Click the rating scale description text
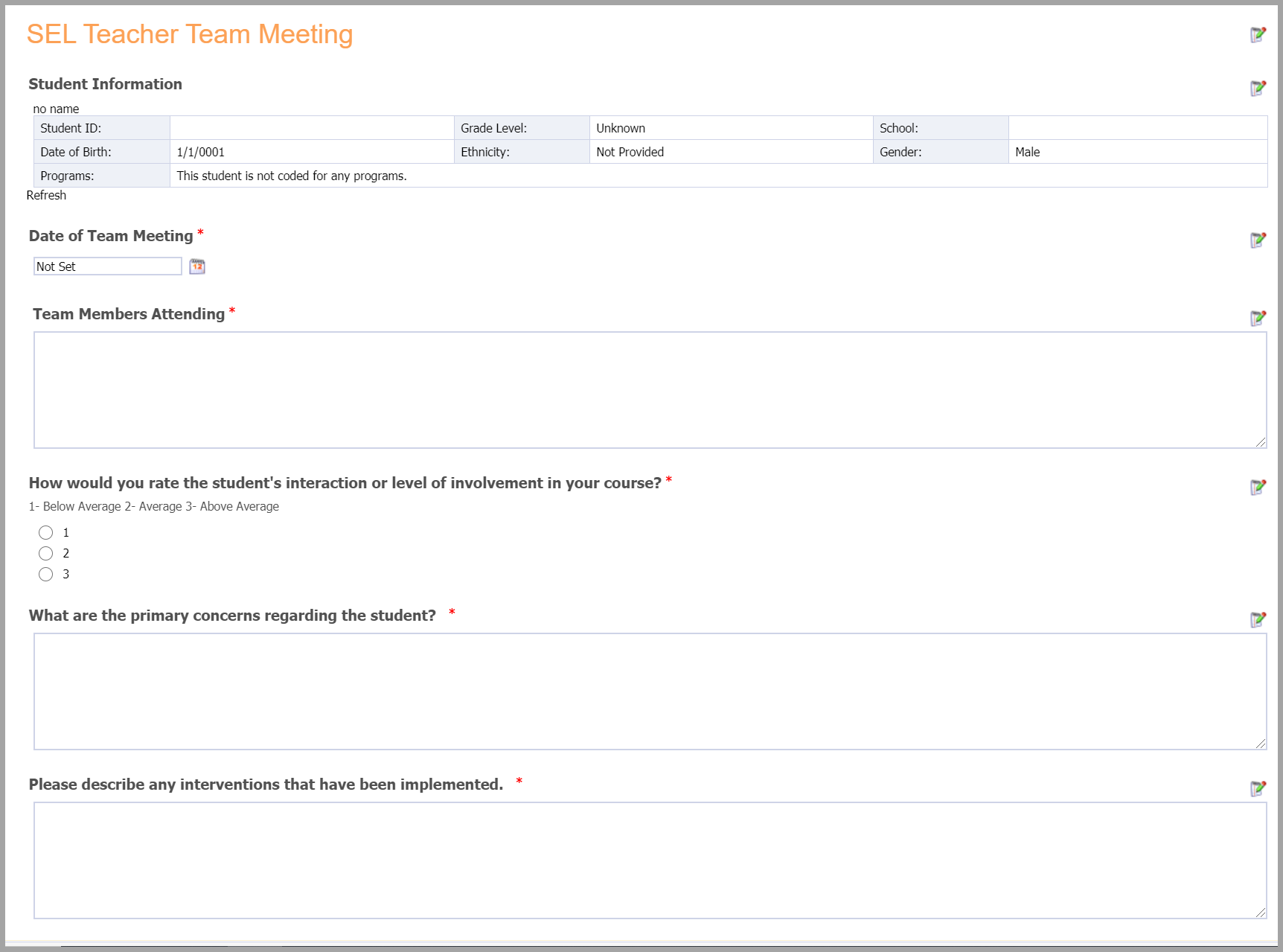Screen dimensions: 1283x952 pyautogui.click(x=154, y=506)
